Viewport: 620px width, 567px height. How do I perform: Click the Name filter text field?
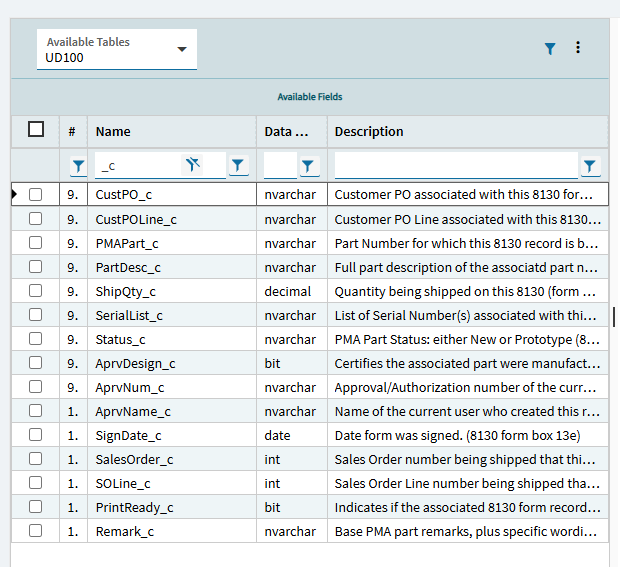(138, 166)
